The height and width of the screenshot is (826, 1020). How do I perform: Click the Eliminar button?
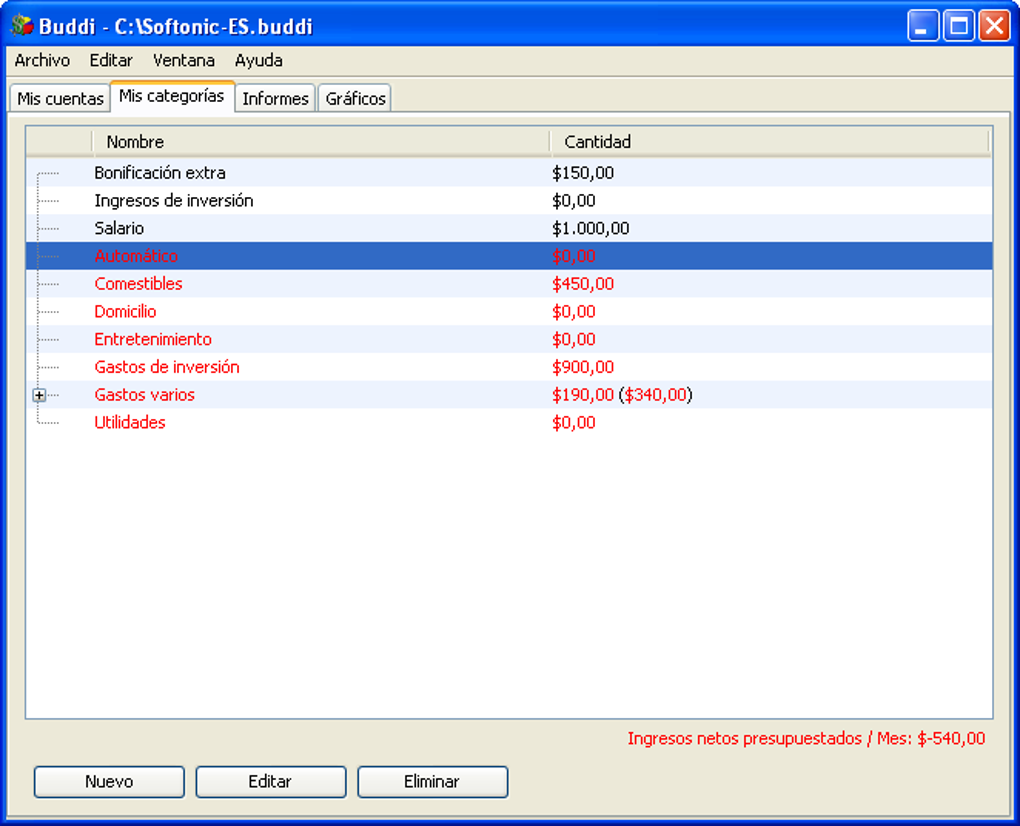tap(432, 781)
